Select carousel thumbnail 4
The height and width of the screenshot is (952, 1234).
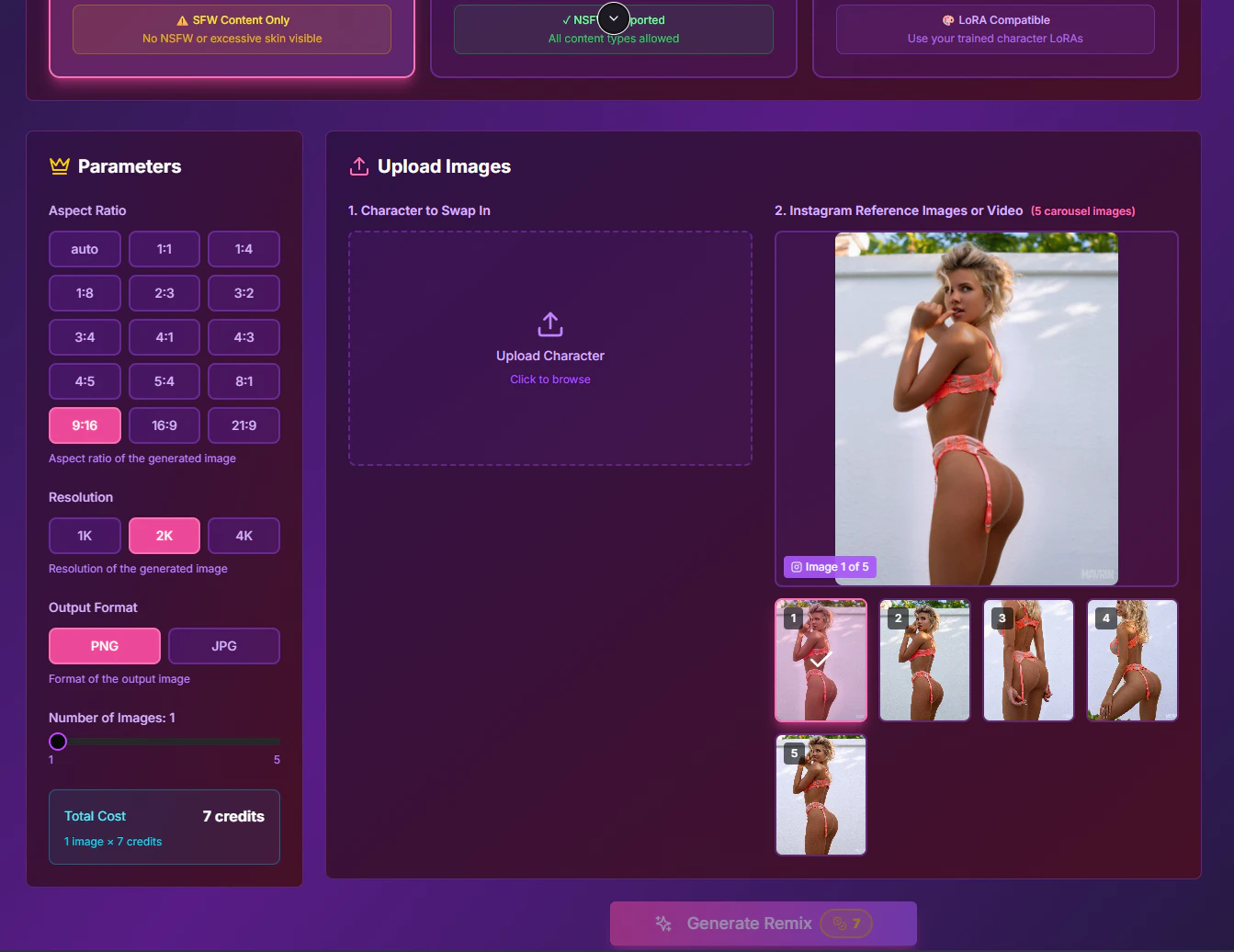pyautogui.click(x=1133, y=661)
